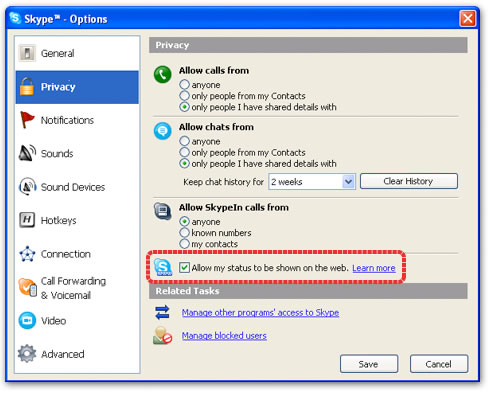This screenshot has height=393, width=491.
Task: Click the Privacy padlock icon
Action: [x=27, y=86]
